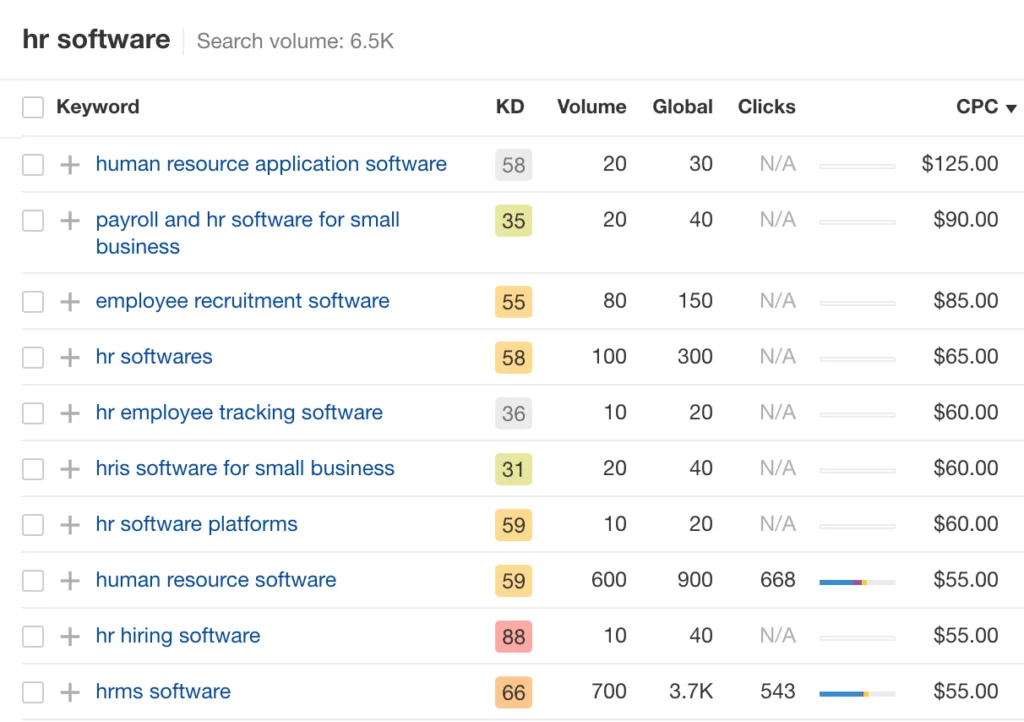The image size is (1024, 722).
Task: Click the plus icon beside 'hr softwares'
Action: [x=70, y=357]
